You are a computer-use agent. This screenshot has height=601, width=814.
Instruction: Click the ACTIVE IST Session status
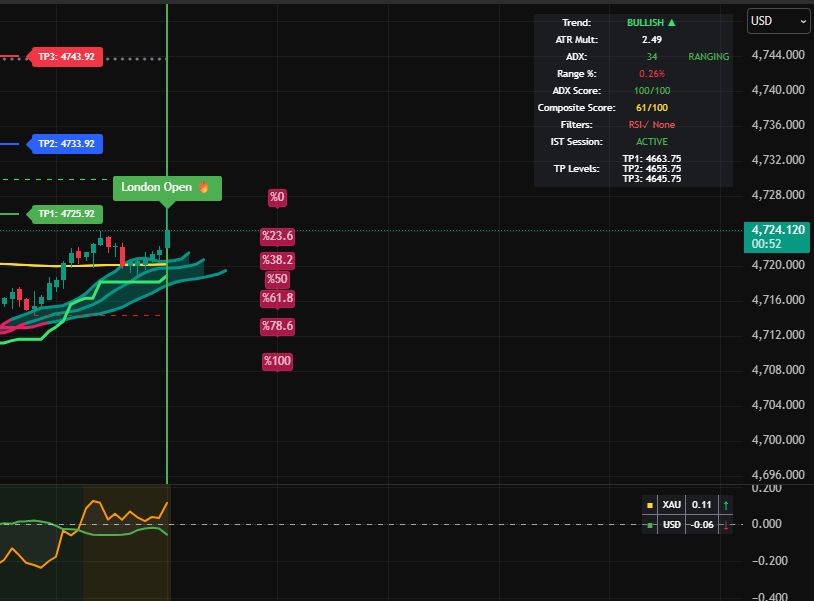tap(652, 142)
